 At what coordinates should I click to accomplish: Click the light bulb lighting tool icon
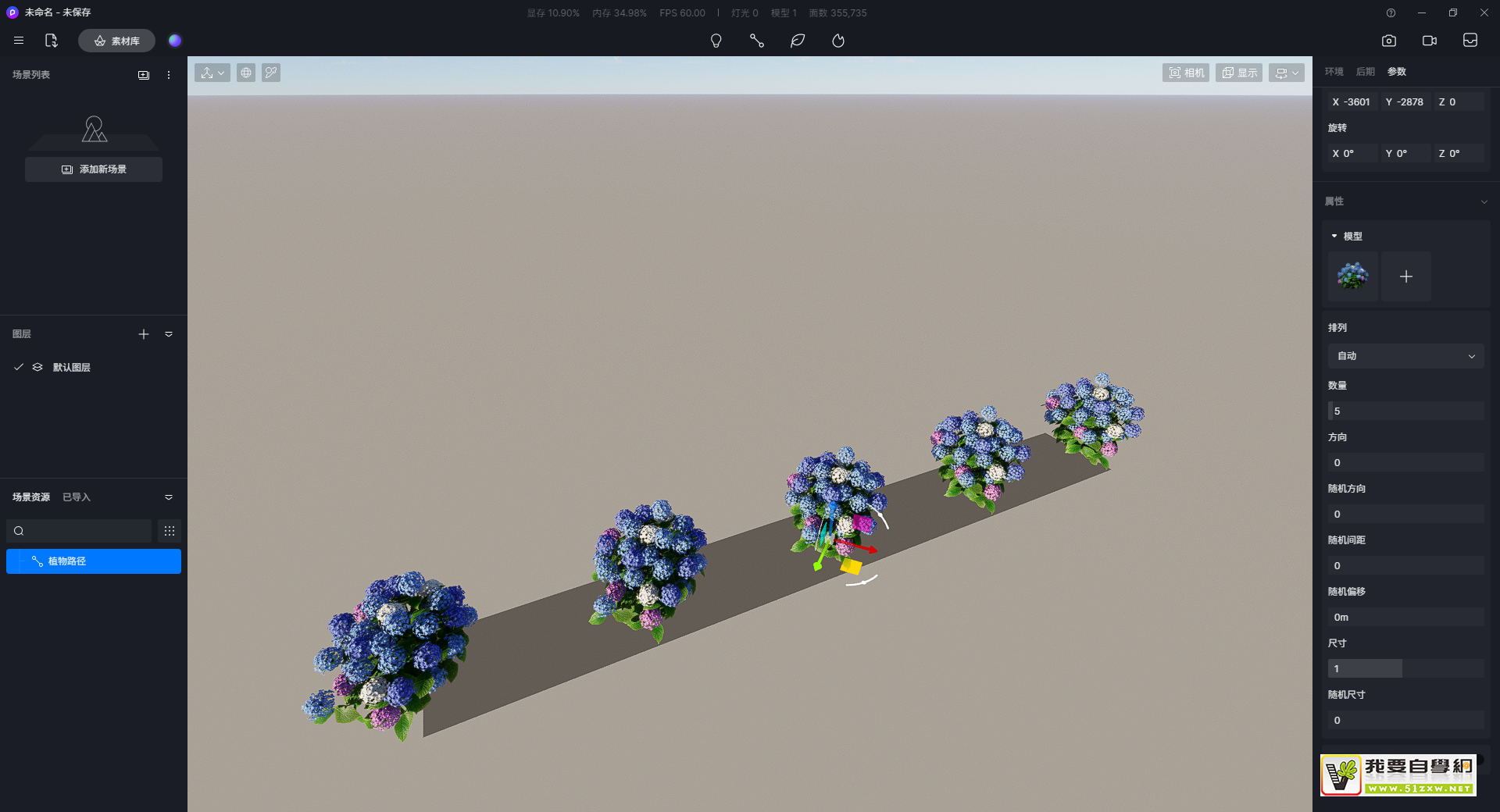click(716, 41)
